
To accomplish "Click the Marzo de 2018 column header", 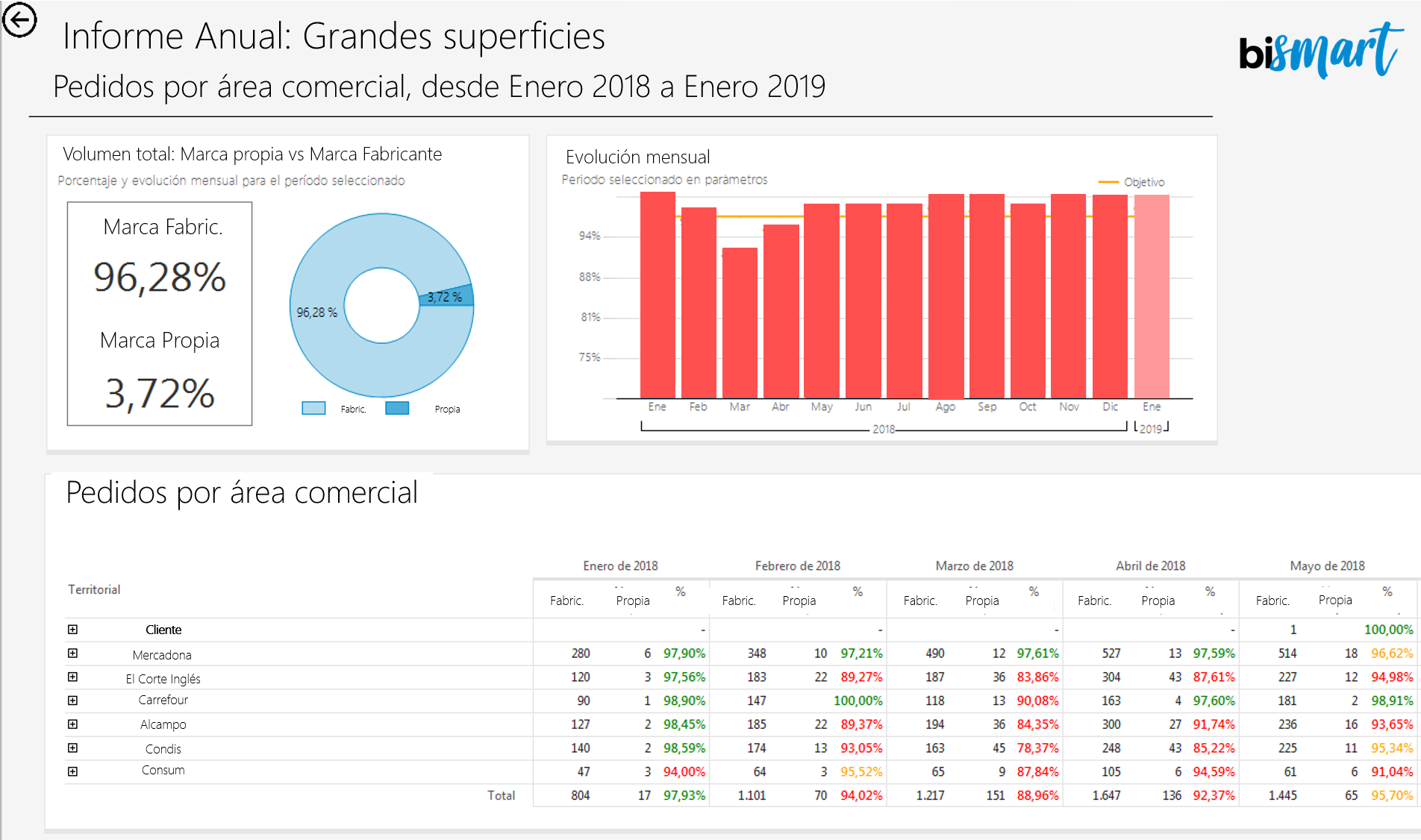I will [x=974, y=565].
